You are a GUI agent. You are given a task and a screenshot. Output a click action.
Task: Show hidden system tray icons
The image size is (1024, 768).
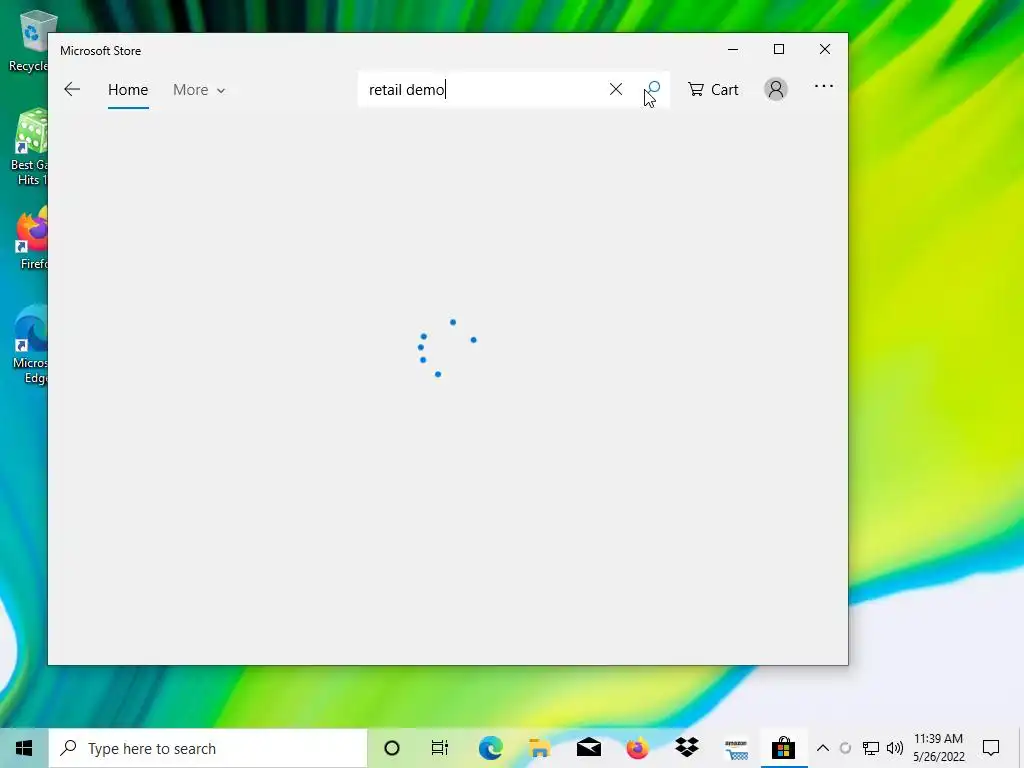coord(823,748)
